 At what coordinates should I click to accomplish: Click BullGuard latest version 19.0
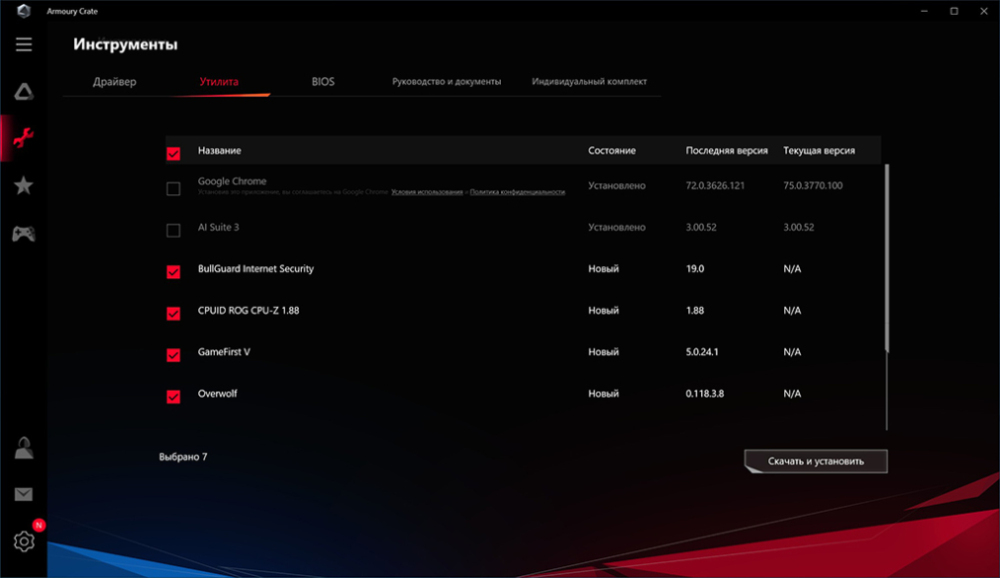coord(695,269)
